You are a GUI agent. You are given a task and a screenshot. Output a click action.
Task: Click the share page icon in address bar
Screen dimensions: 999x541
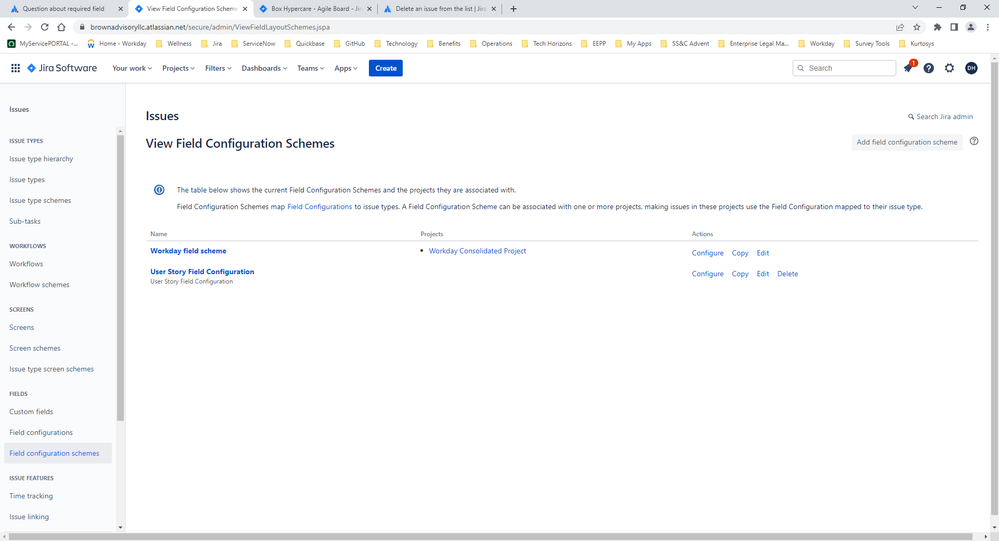click(x=900, y=27)
